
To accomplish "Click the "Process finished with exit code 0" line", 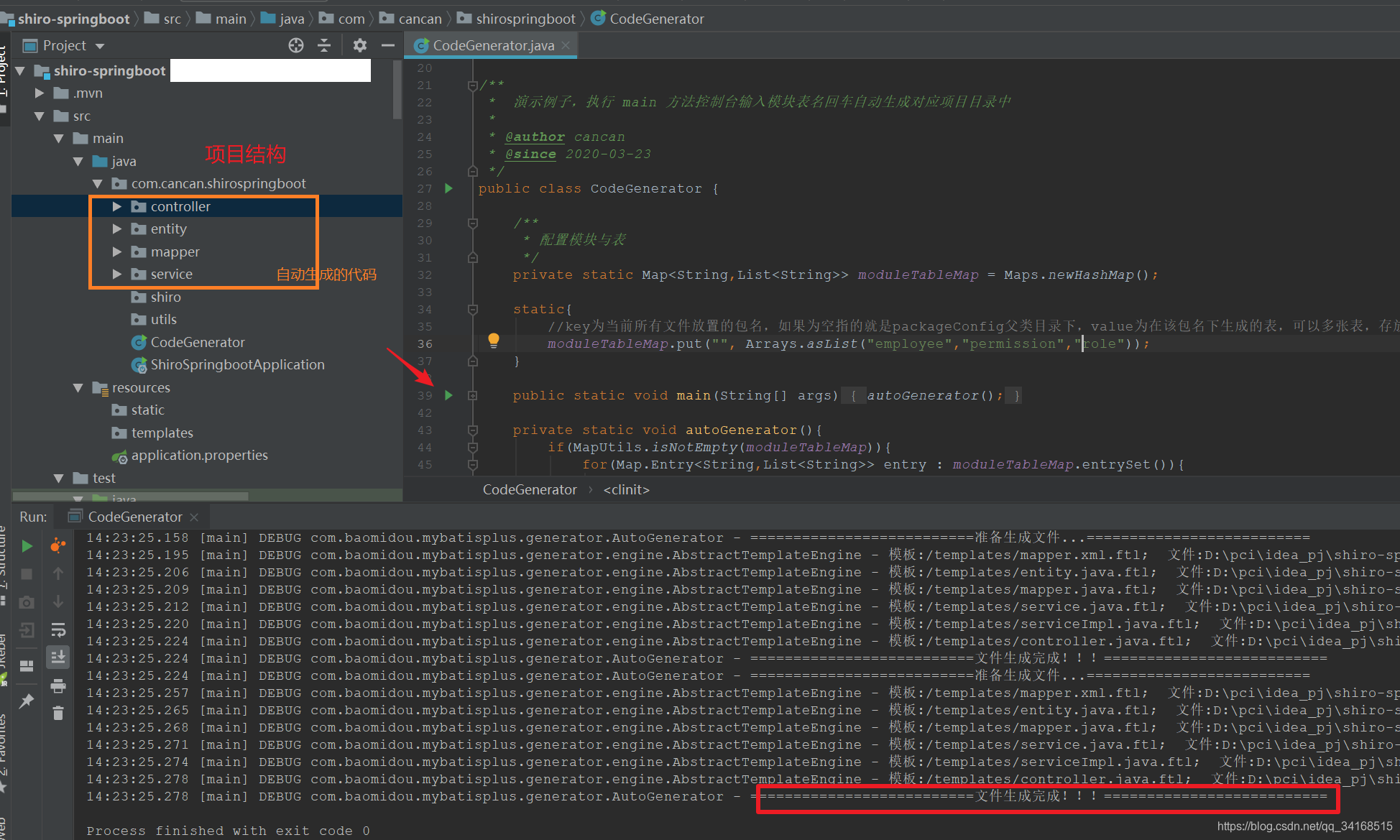I will pyautogui.click(x=229, y=831).
